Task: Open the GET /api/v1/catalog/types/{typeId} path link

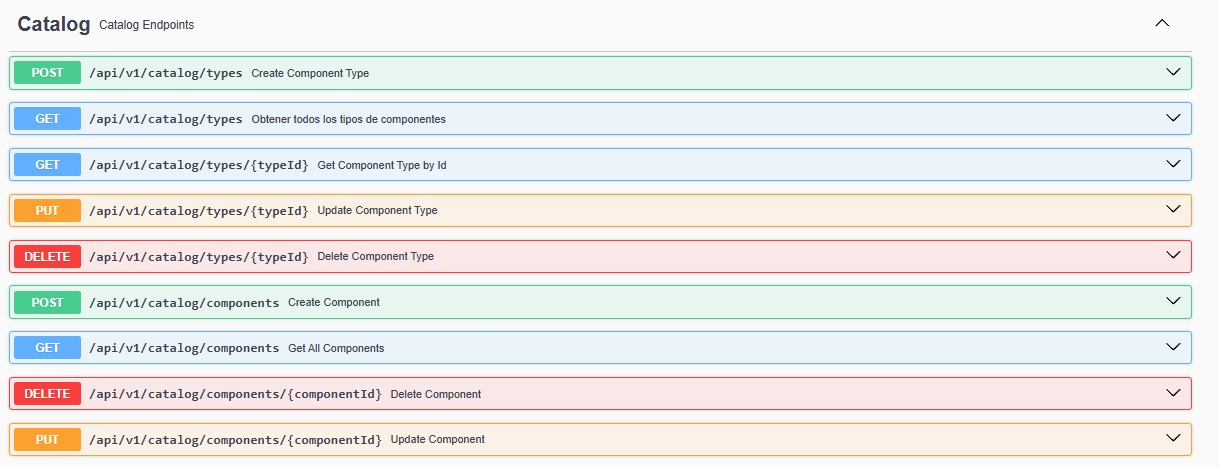Action: tap(199, 165)
